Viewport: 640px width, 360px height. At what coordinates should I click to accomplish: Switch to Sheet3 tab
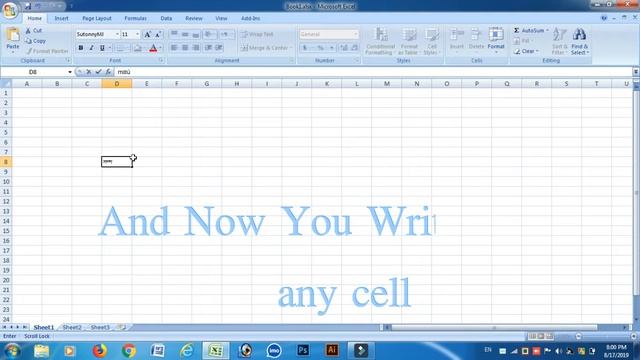[100, 327]
